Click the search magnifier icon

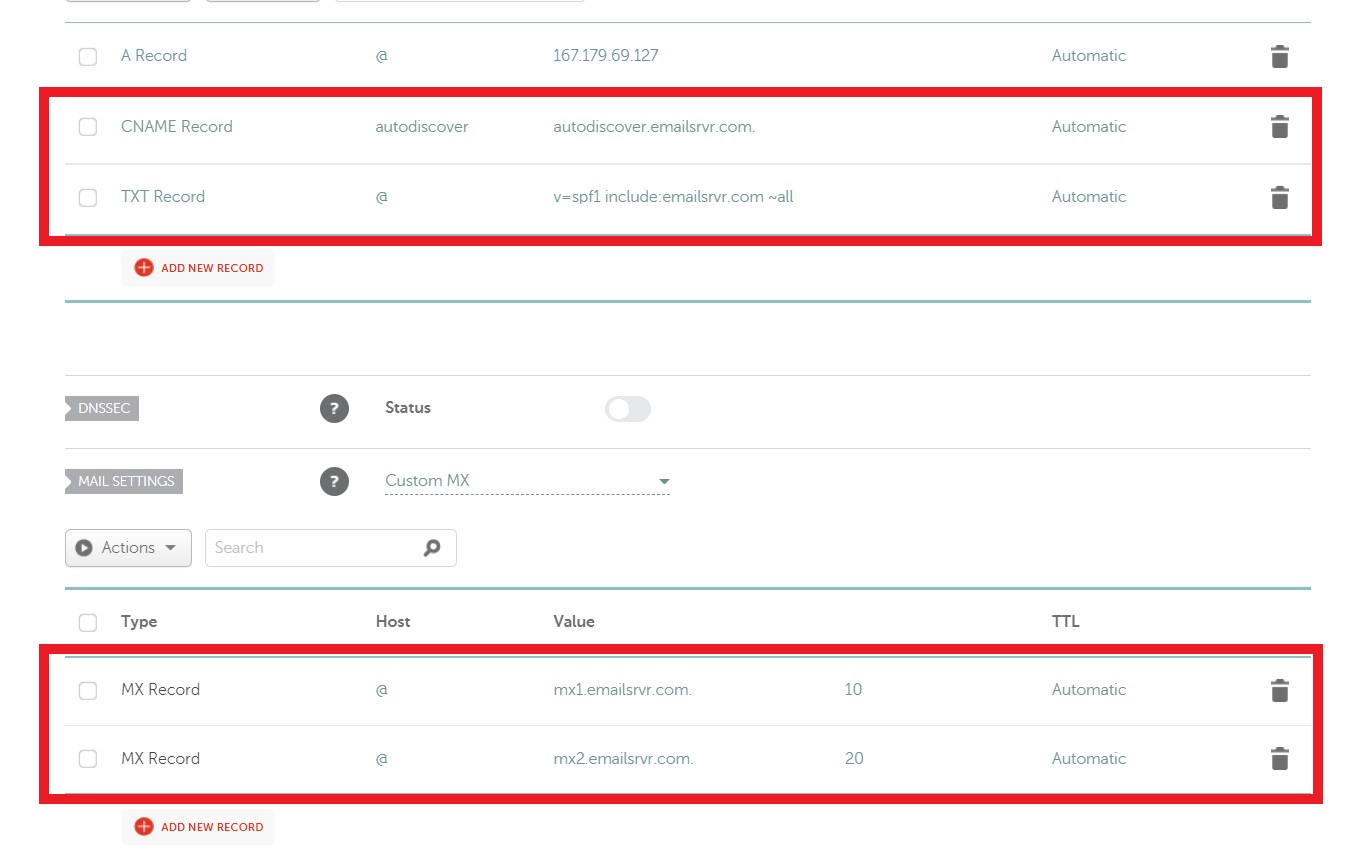[432, 548]
